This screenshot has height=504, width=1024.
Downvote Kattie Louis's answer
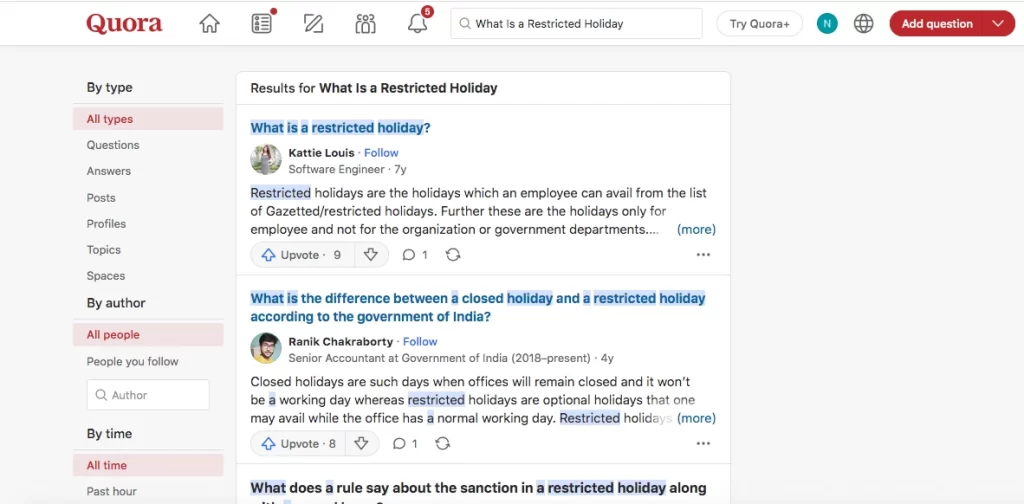click(x=371, y=255)
